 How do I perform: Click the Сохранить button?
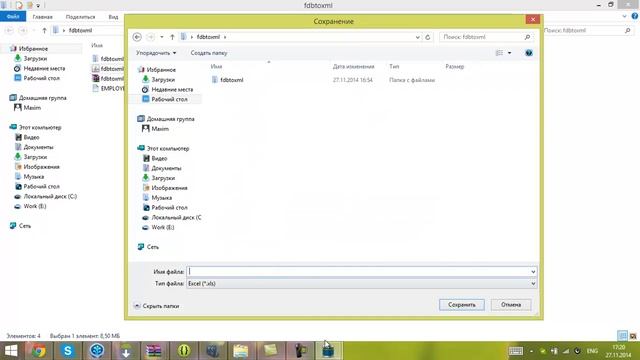pyautogui.click(x=462, y=305)
